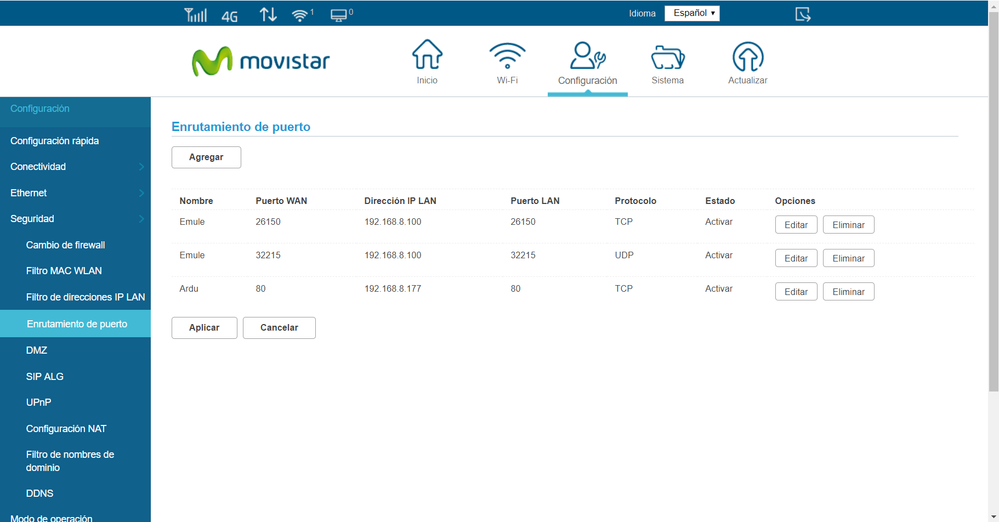999x522 pixels.
Task: Click the 4G signal strength icon
Action: pos(196,15)
